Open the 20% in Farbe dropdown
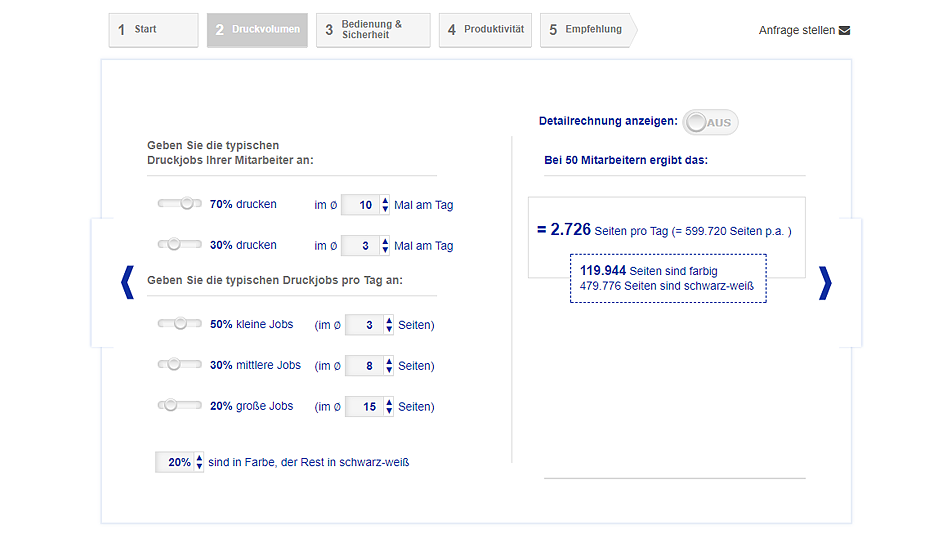 pyautogui.click(x=180, y=462)
